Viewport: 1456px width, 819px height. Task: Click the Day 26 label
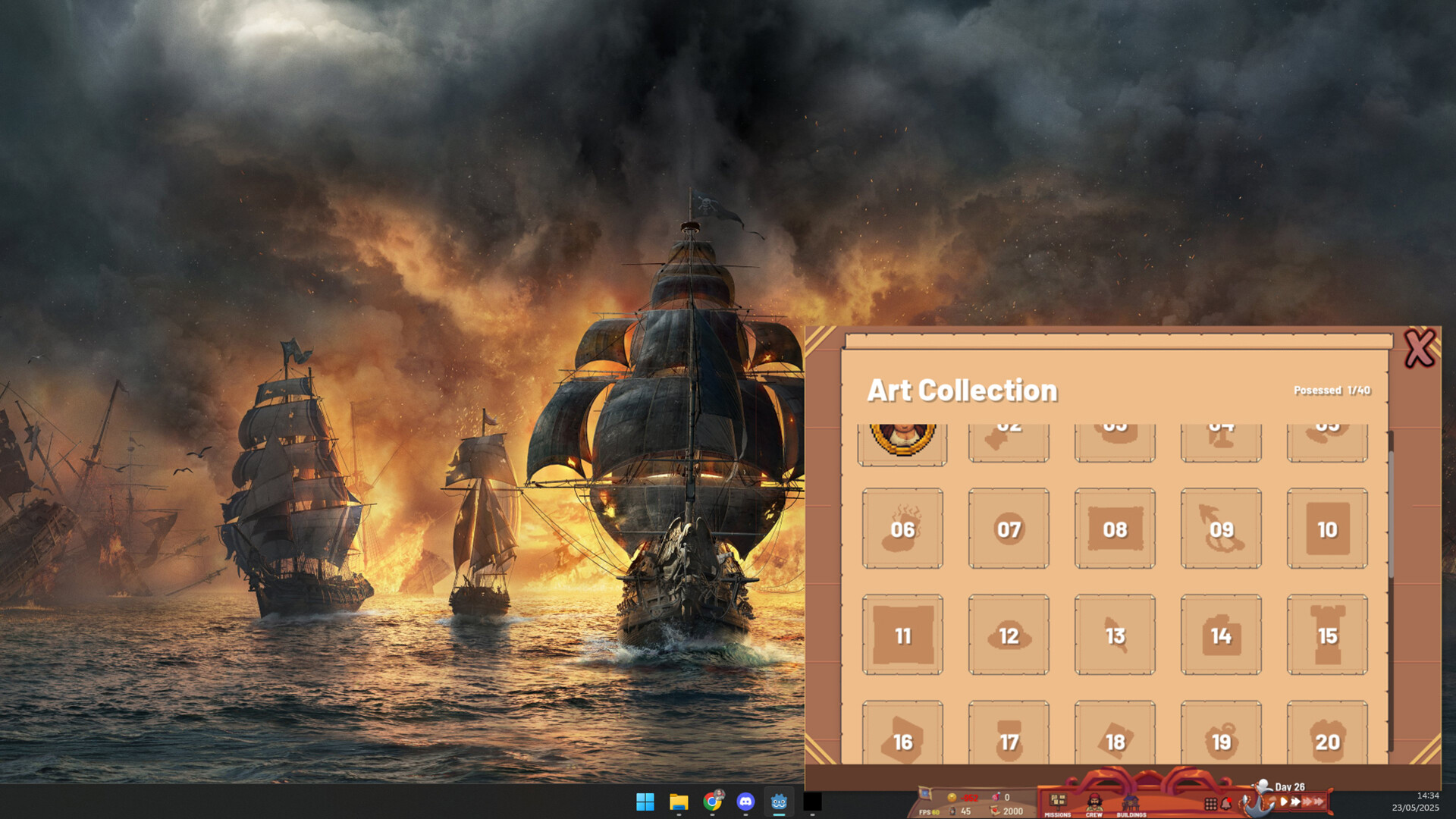pos(1289,786)
